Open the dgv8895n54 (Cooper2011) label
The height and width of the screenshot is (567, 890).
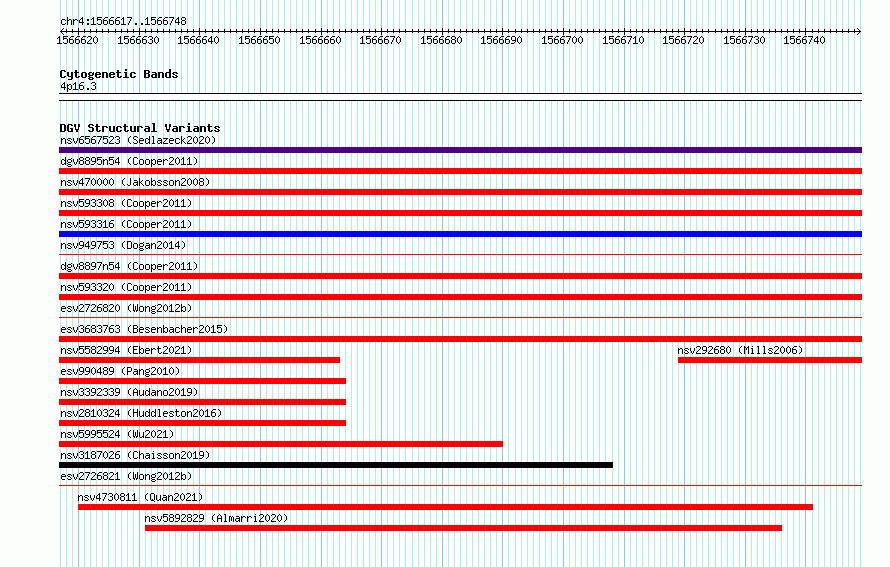tap(129, 161)
